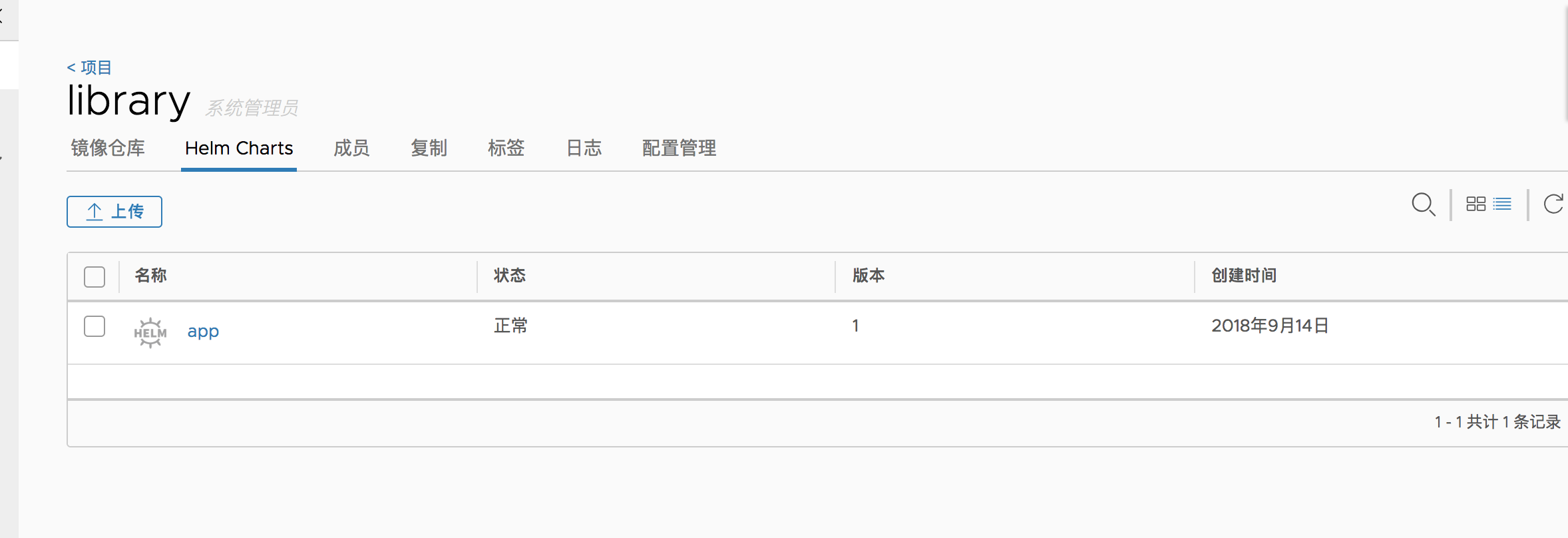The height and width of the screenshot is (538, 1568).
Task: Open the 成员 members tab
Action: pyautogui.click(x=351, y=148)
